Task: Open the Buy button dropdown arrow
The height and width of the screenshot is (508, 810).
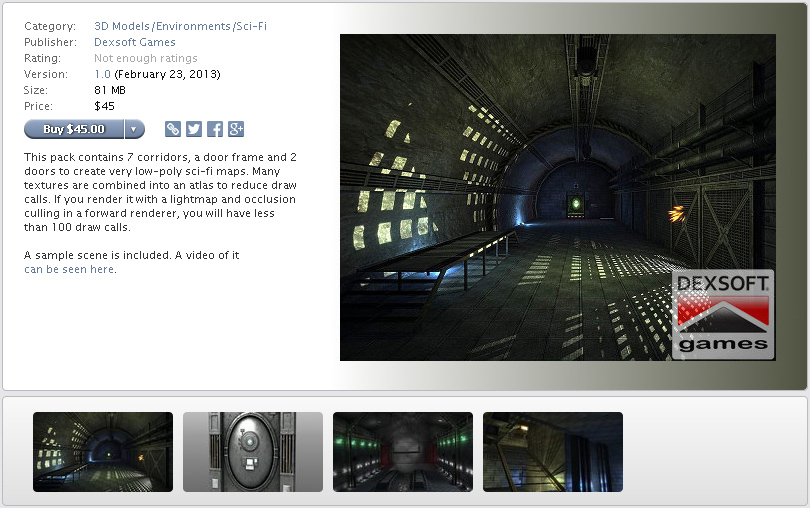Action: 134,129
